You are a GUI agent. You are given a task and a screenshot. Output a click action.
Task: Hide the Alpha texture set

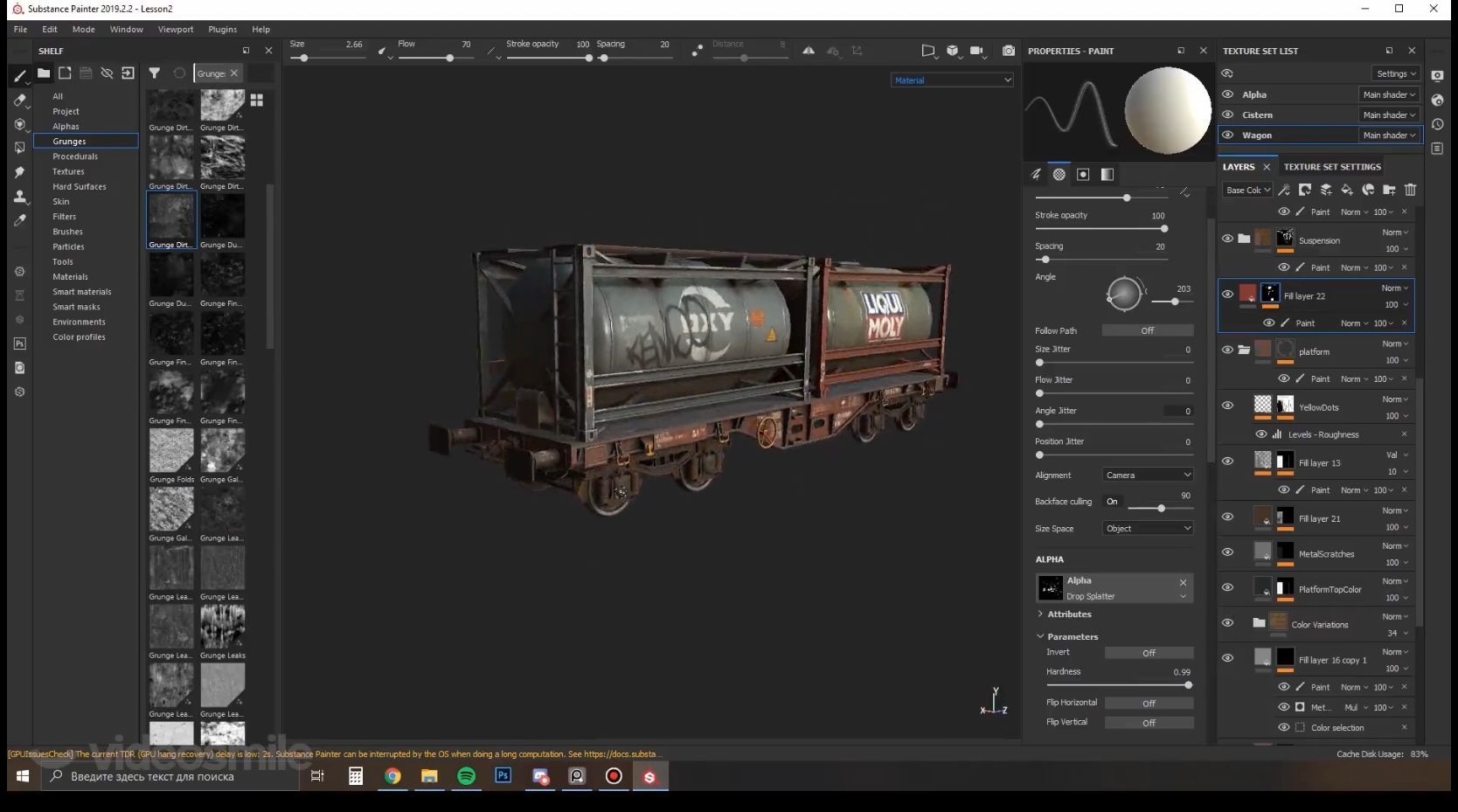click(x=1228, y=94)
